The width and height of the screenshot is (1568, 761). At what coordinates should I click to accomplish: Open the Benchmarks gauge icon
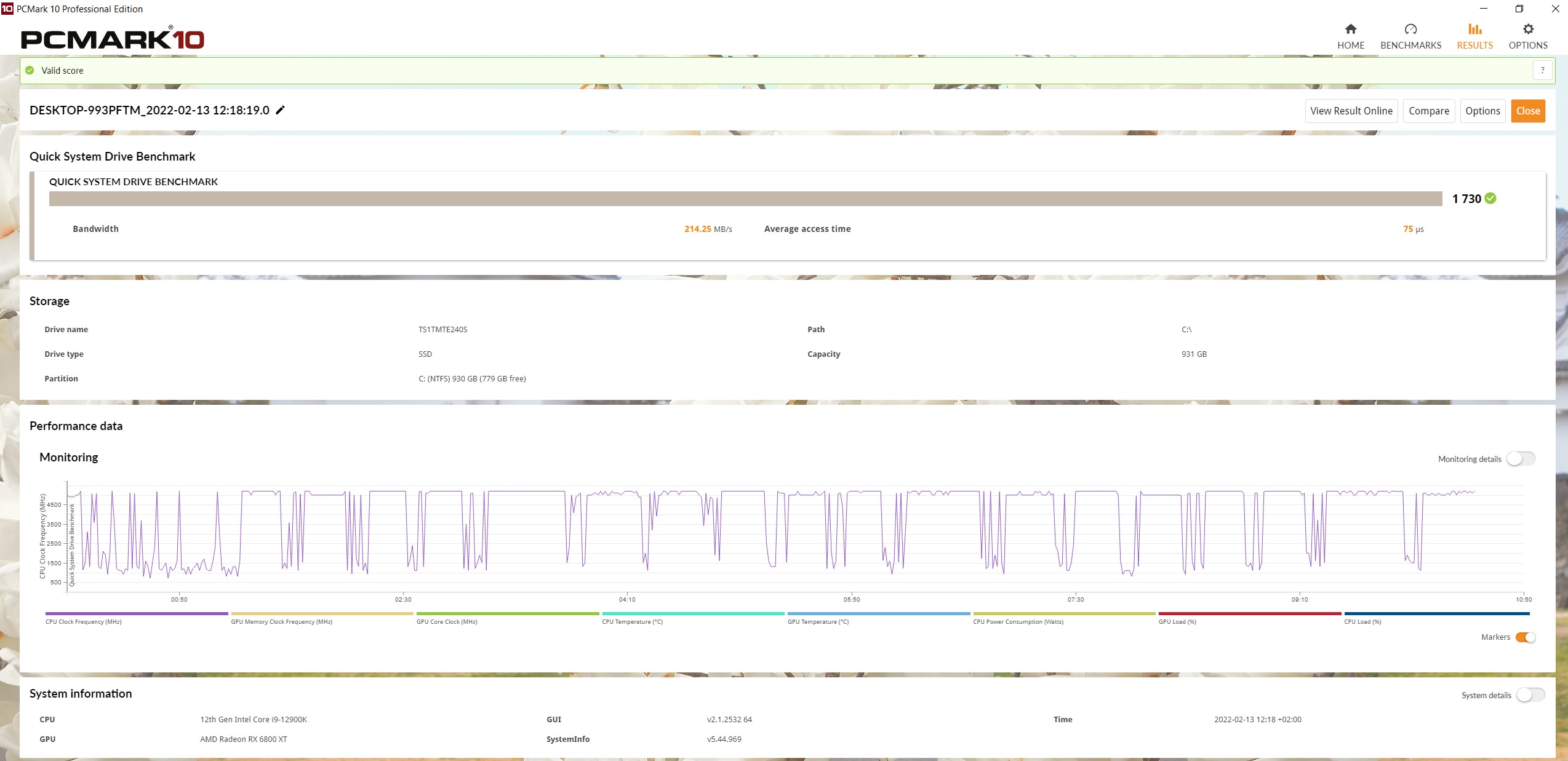pyautogui.click(x=1410, y=30)
